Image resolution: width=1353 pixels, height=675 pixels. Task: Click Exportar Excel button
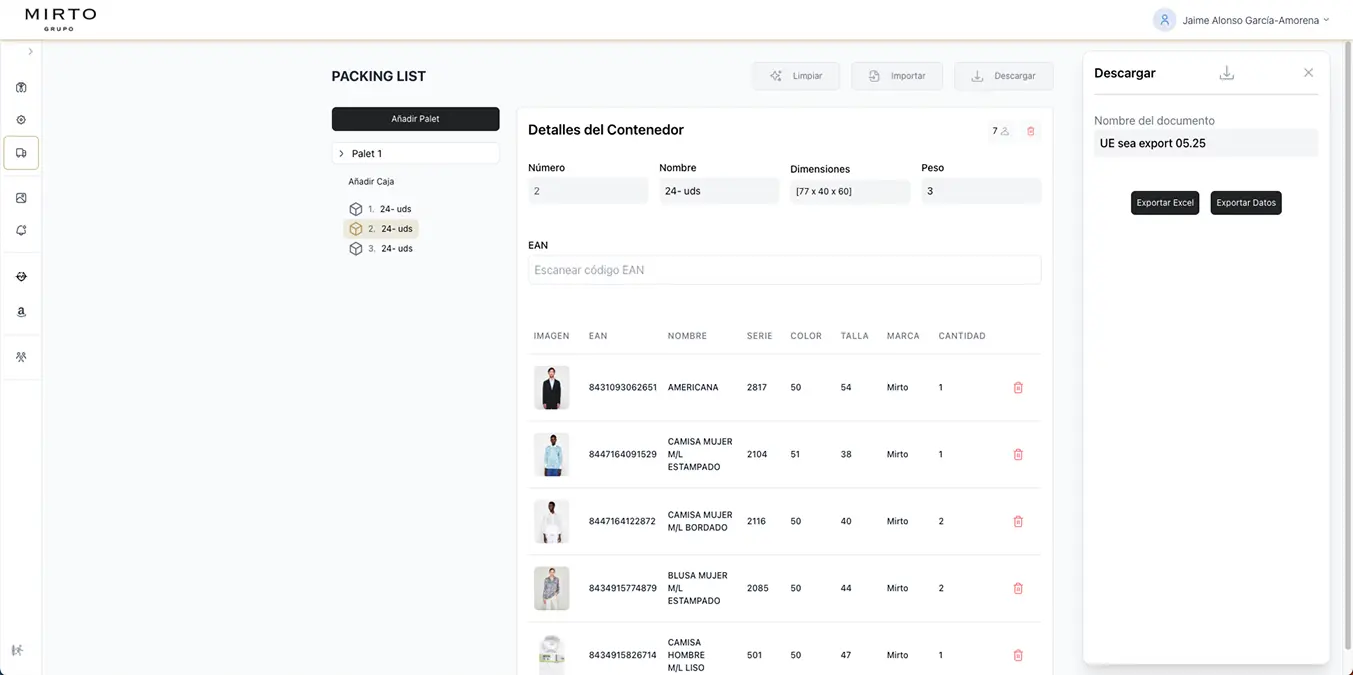pyautogui.click(x=1165, y=203)
